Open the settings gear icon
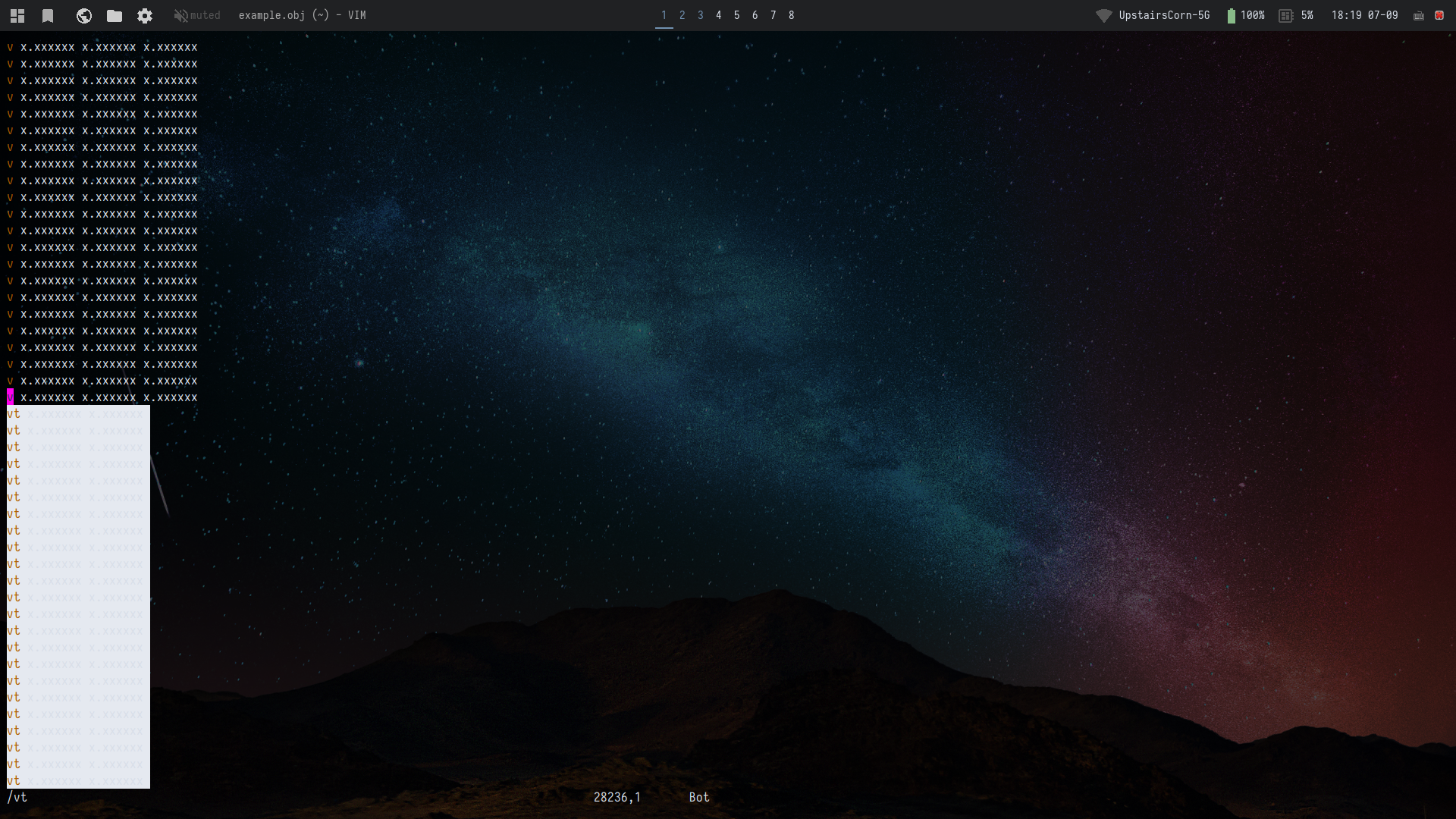Image resolution: width=1456 pixels, height=819 pixels. (x=145, y=15)
